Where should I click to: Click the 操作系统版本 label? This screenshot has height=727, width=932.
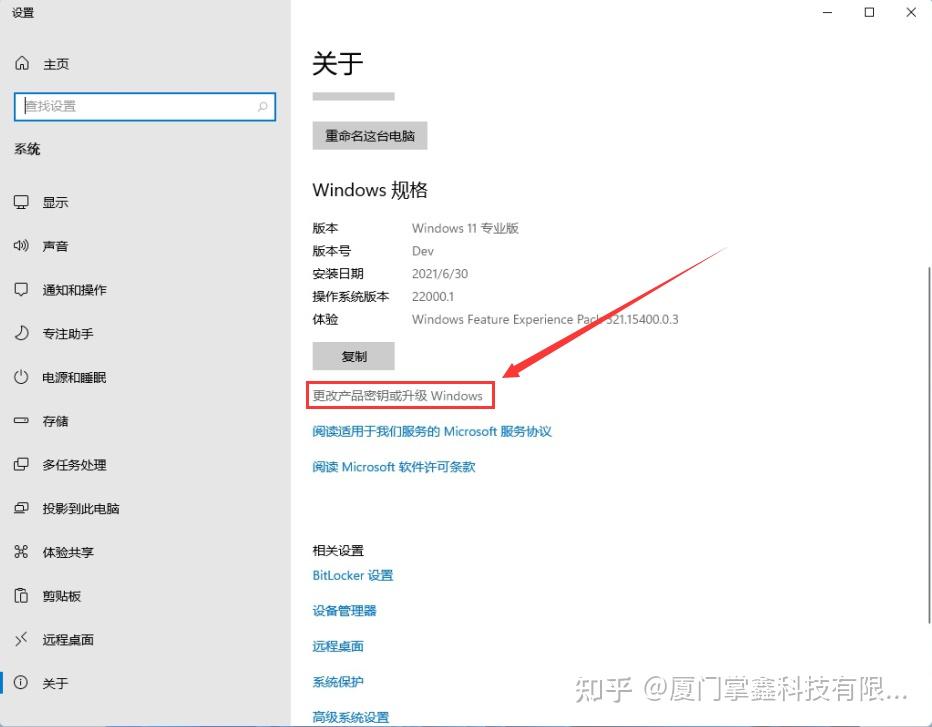351,297
